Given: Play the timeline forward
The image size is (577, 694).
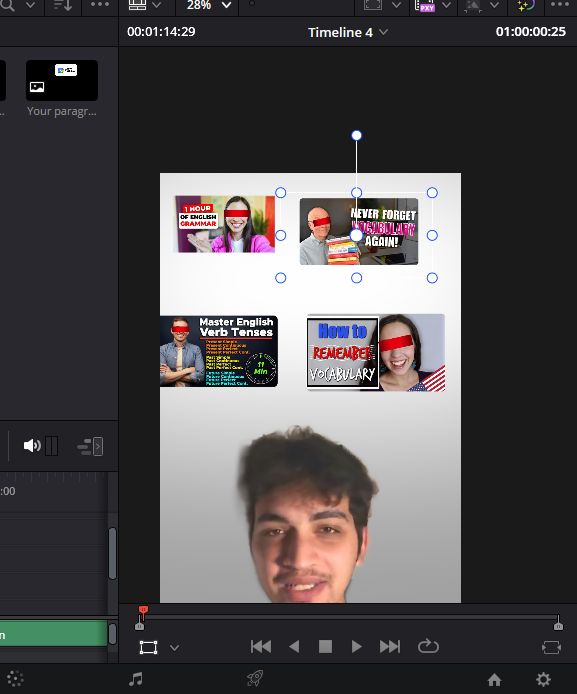Looking at the screenshot, I should (356, 647).
